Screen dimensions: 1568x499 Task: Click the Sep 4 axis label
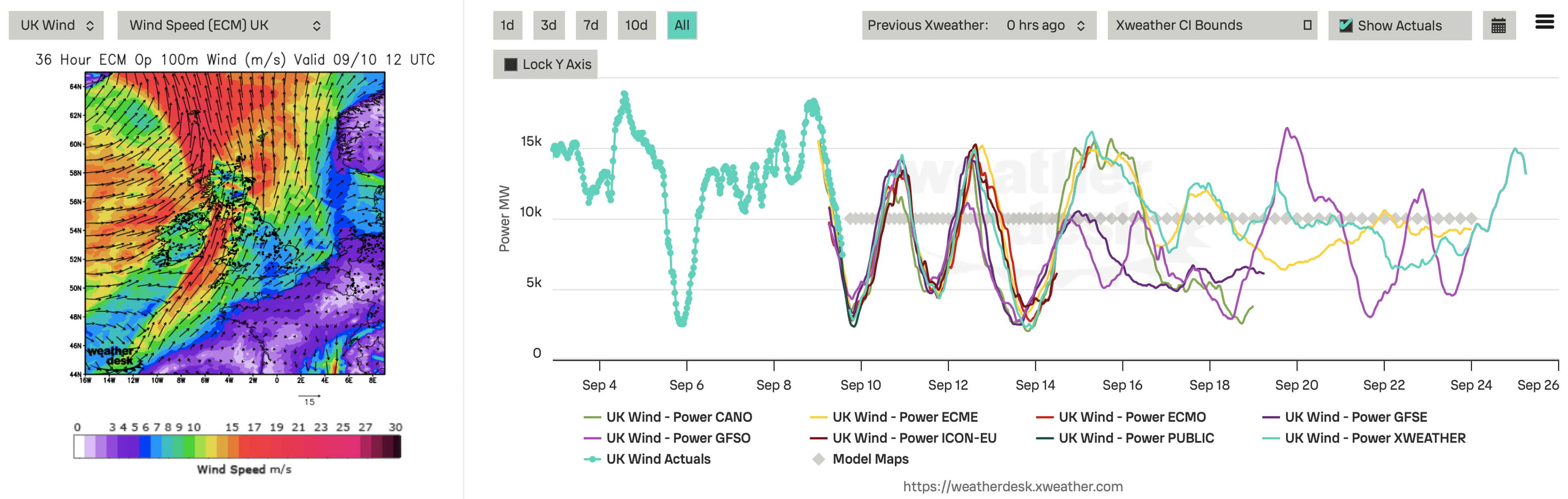pos(599,385)
